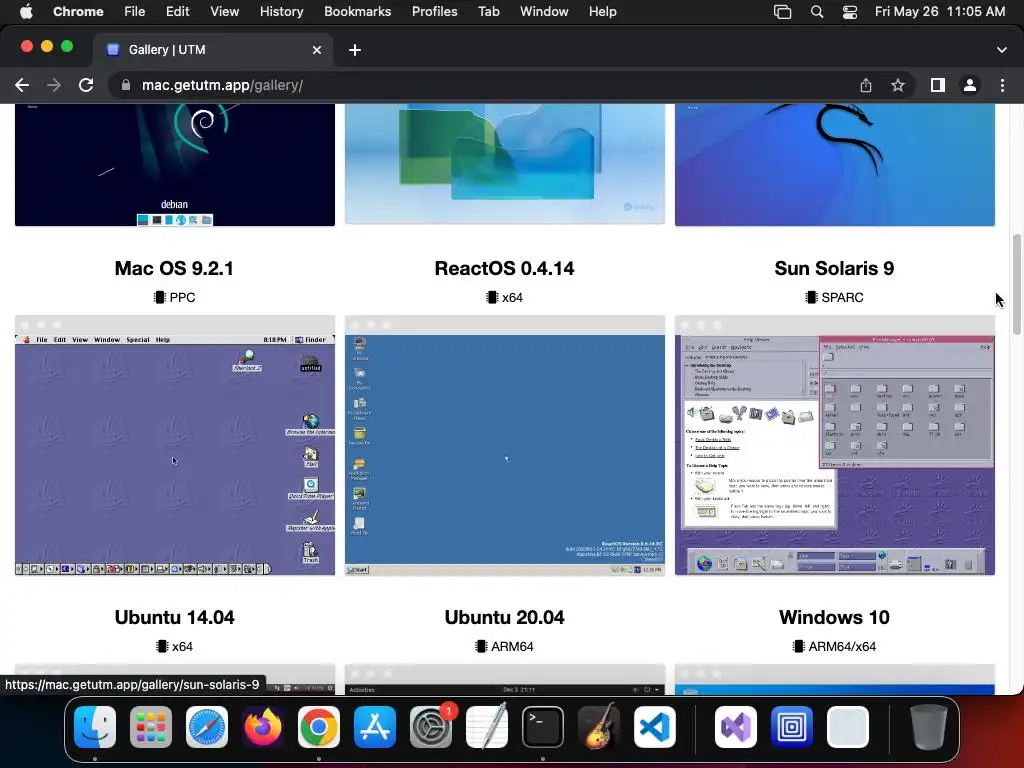Open Safari from the Dock

point(207,727)
